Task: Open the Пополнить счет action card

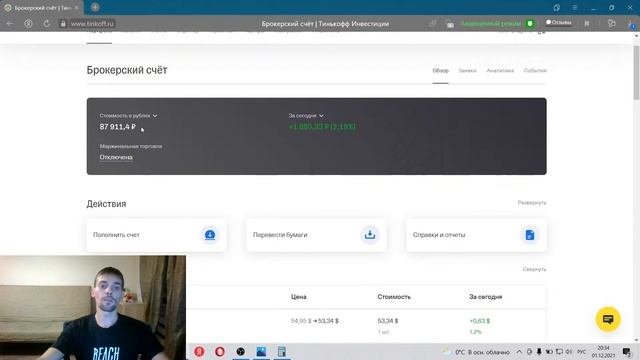Action: point(156,235)
